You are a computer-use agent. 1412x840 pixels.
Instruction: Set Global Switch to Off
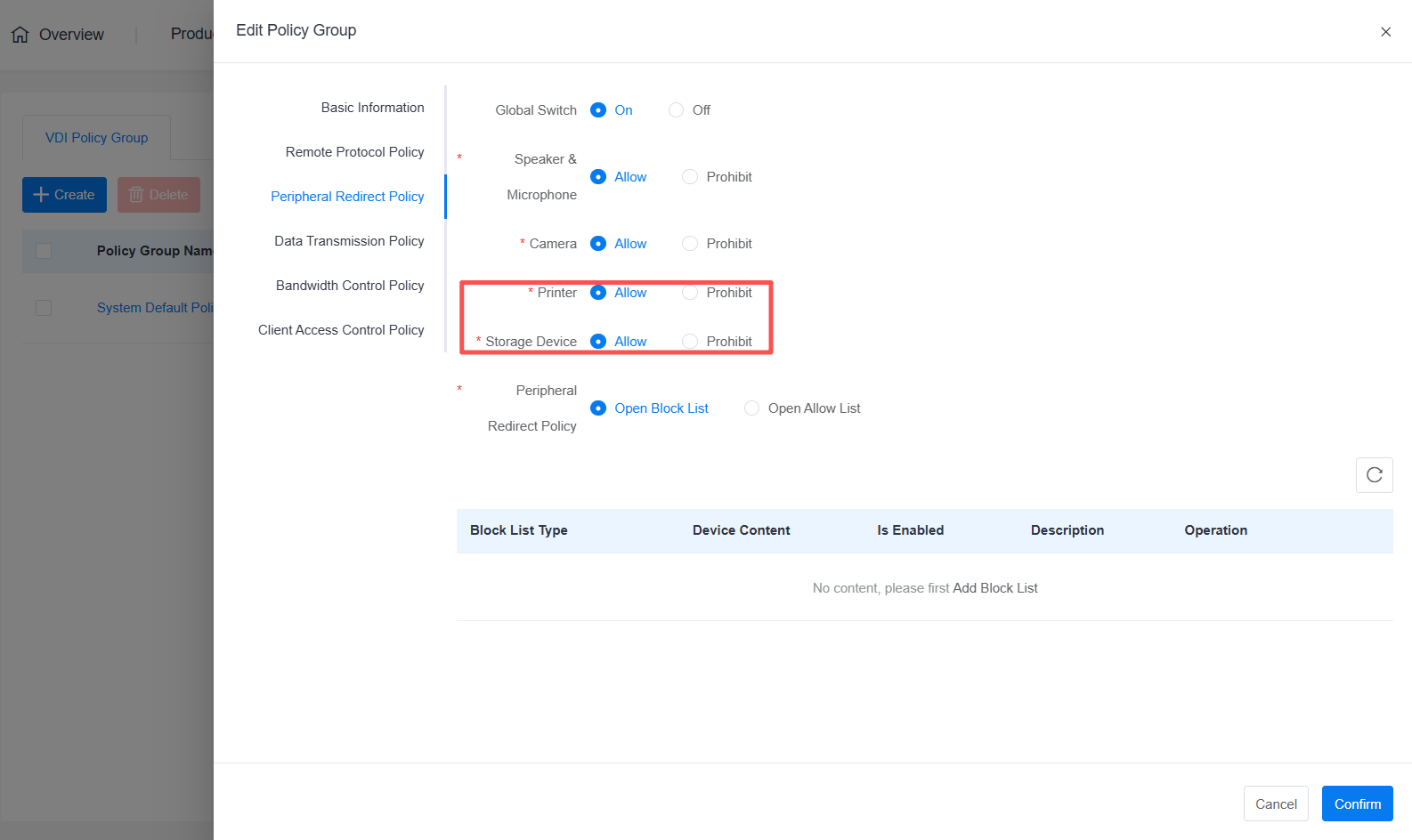pos(677,110)
